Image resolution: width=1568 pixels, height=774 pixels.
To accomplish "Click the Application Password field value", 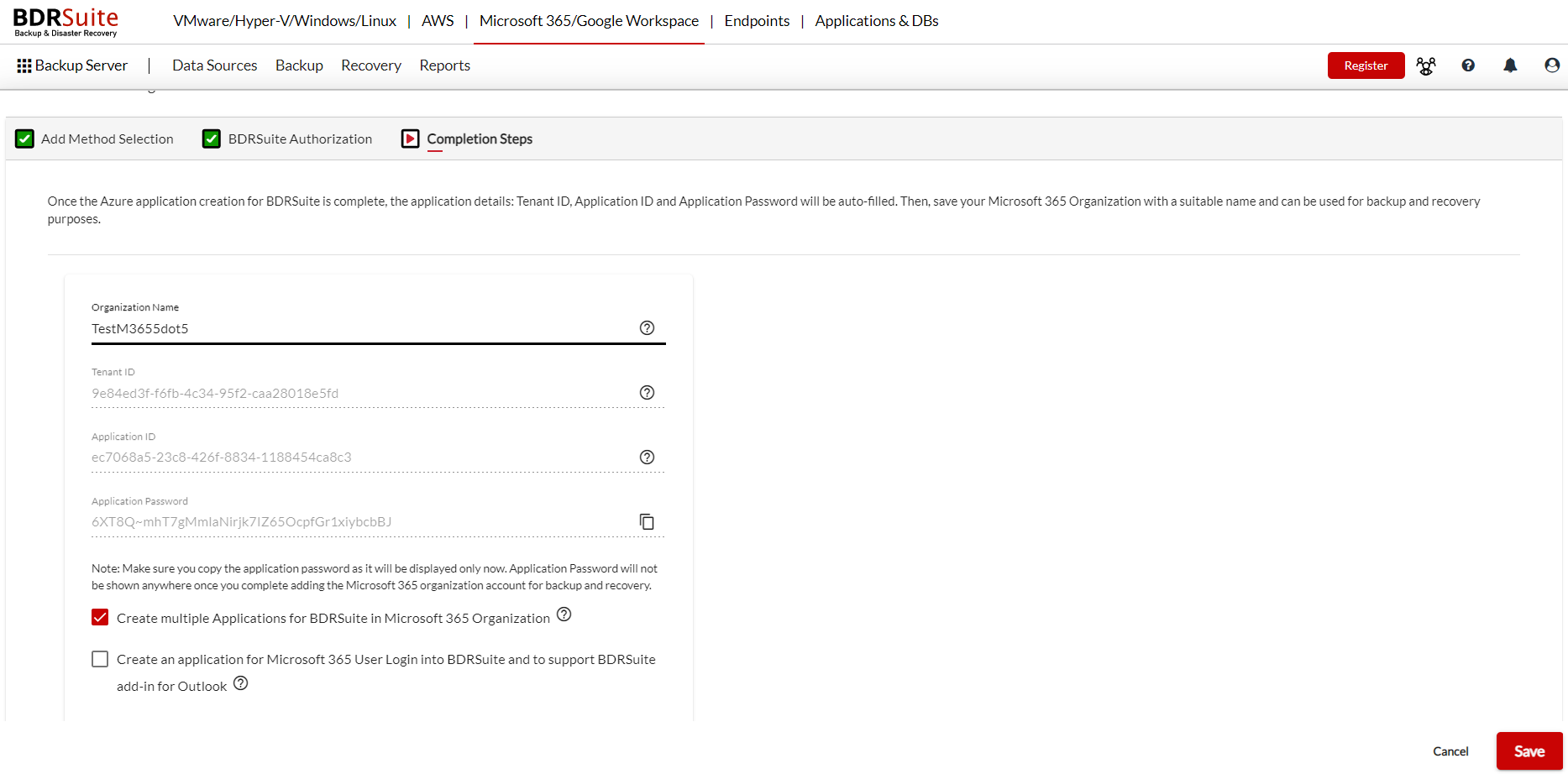I will (x=242, y=522).
